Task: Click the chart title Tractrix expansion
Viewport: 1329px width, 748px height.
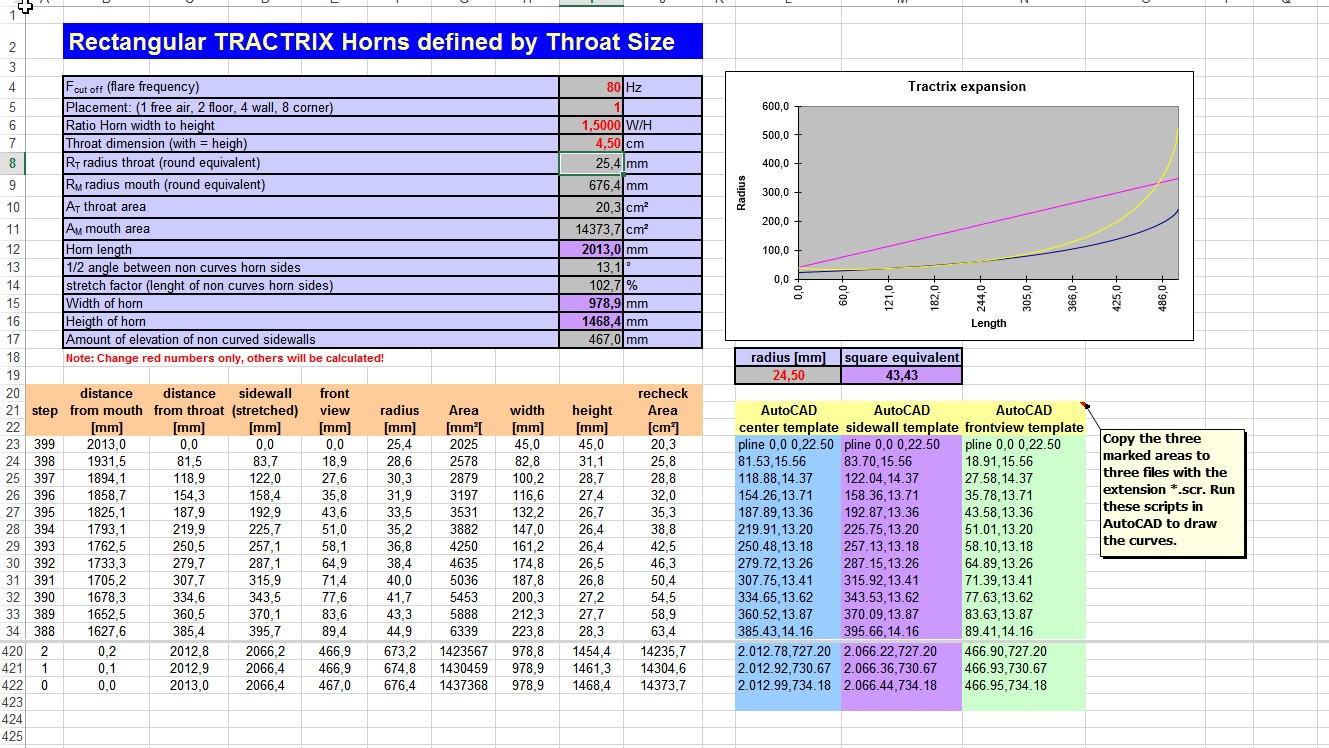Action: 967,87
